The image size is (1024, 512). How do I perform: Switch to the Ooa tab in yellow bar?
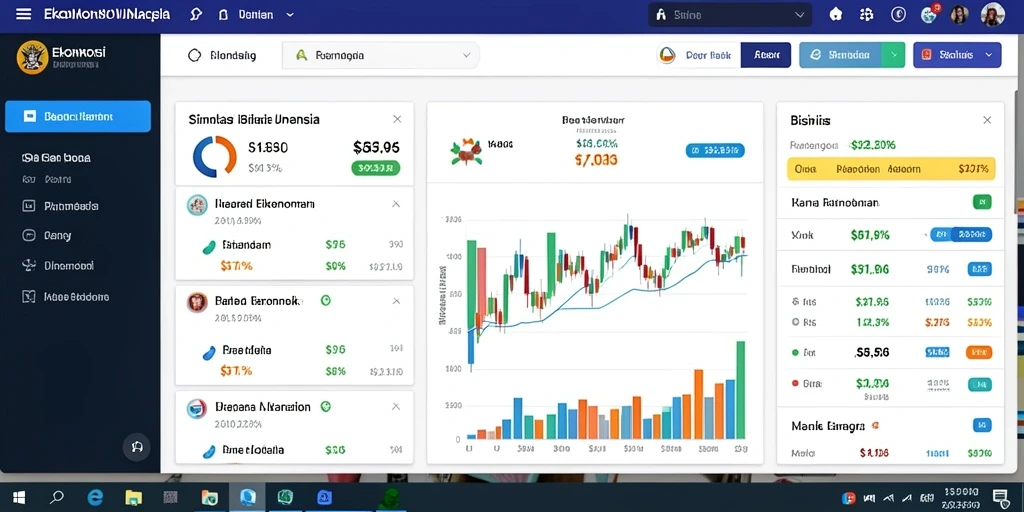(806, 169)
